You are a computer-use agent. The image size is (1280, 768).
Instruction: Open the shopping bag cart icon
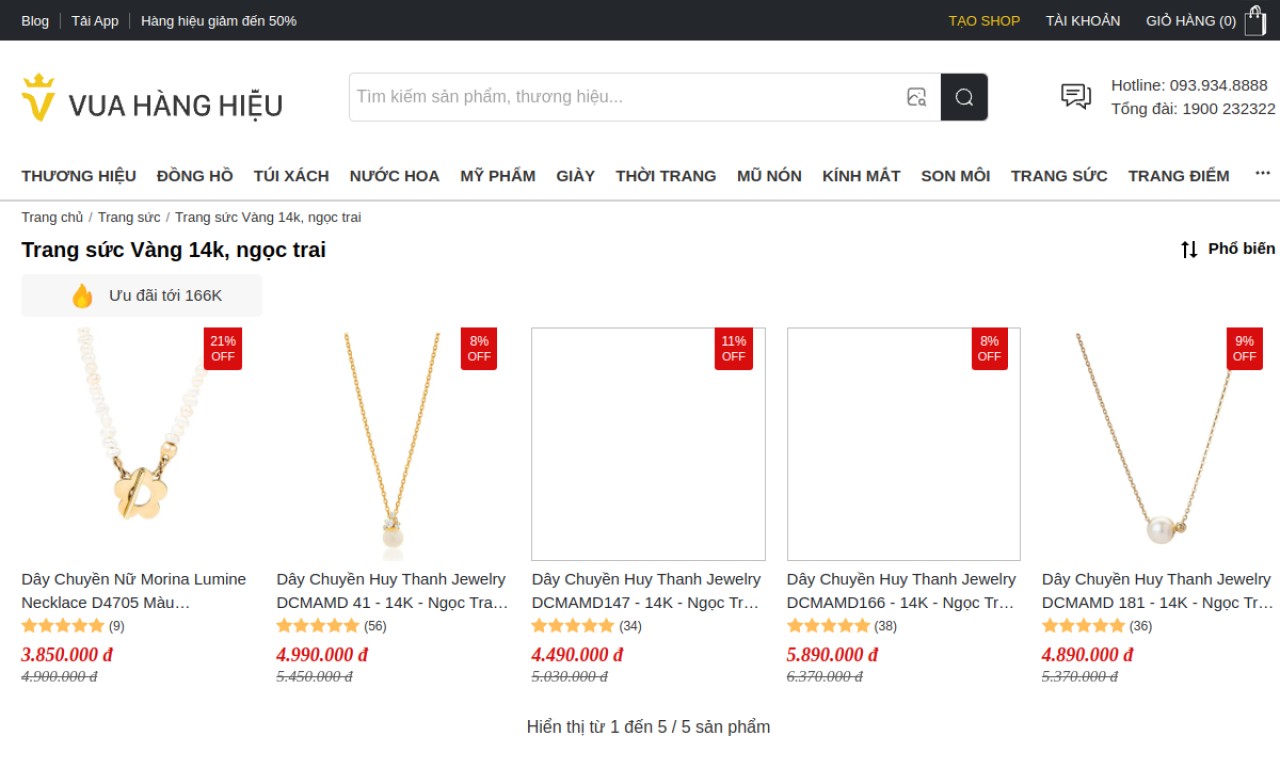1255,20
